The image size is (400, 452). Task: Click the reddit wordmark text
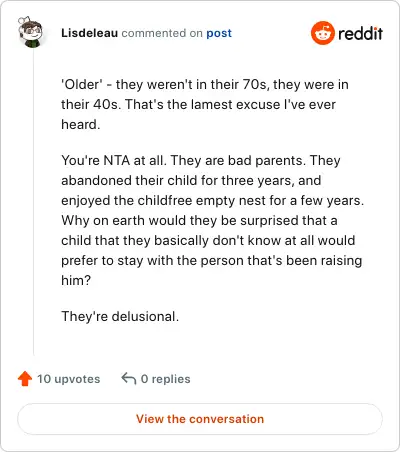pyautogui.click(x=360, y=33)
